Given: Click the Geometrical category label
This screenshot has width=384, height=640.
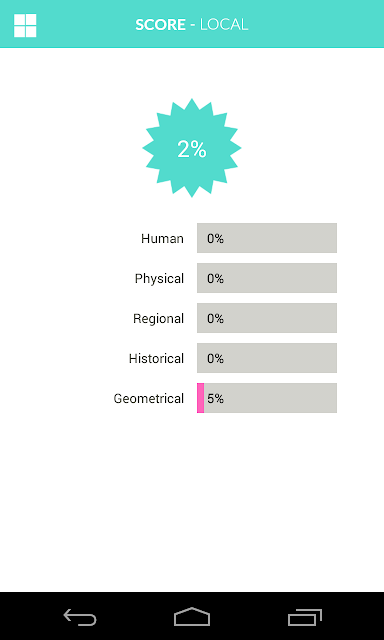Looking at the screenshot, I should click(x=149, y=398).
